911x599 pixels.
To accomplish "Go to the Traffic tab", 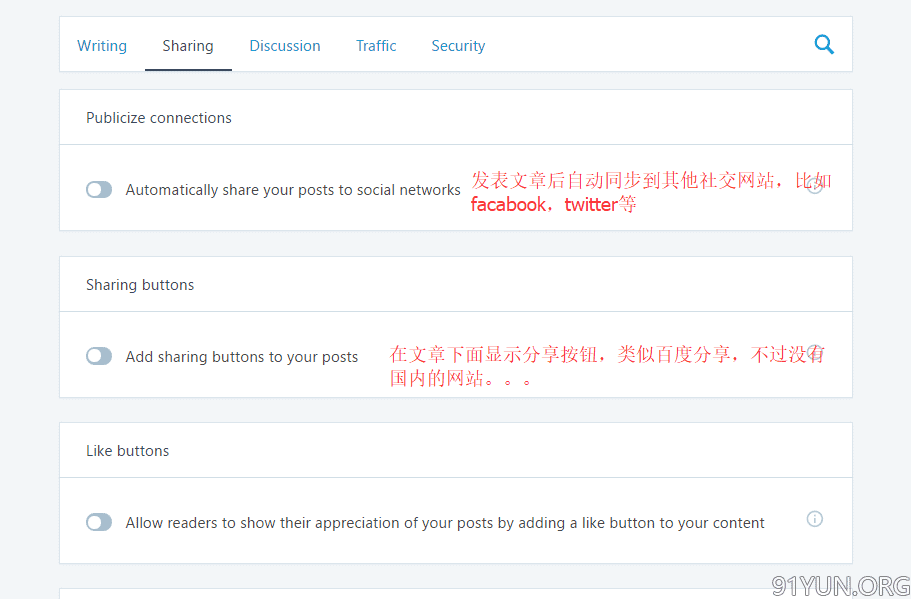I will (376, 46).
